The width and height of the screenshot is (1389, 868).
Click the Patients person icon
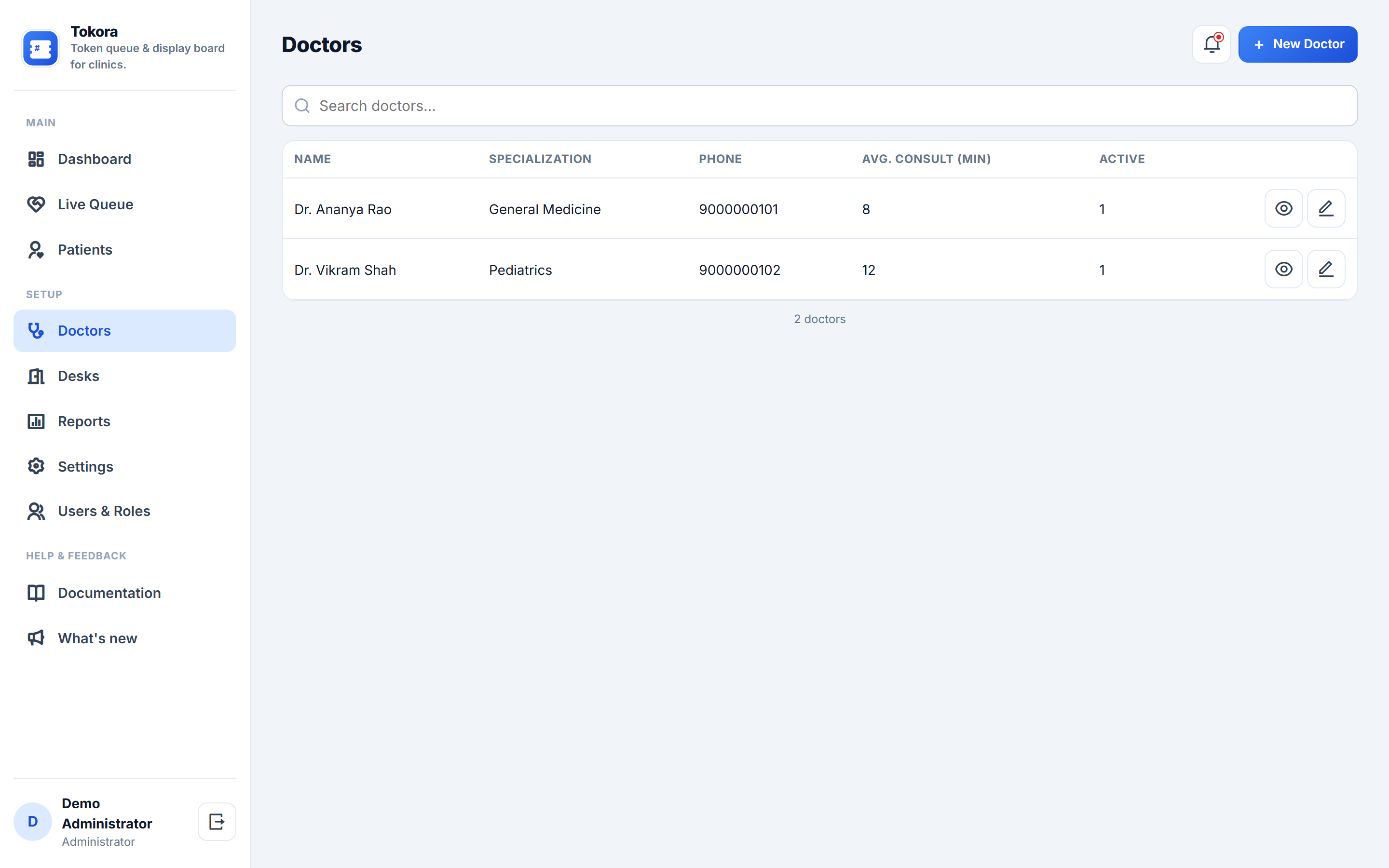[x=36, y=250]
